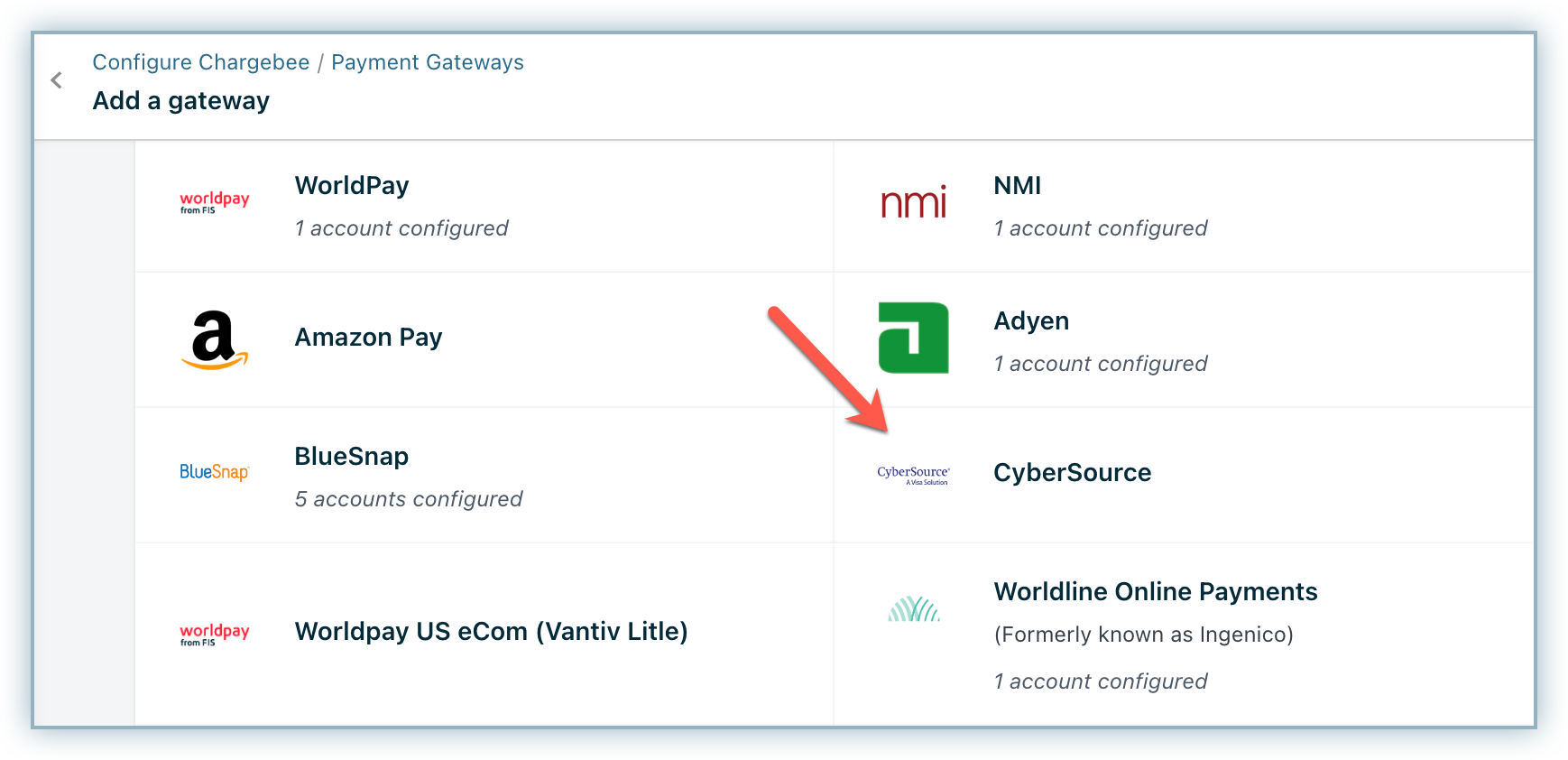Viewport: 1568px width, 760px height.
Task: Select the NMI gateway name
Action: tap(1017, 186)
